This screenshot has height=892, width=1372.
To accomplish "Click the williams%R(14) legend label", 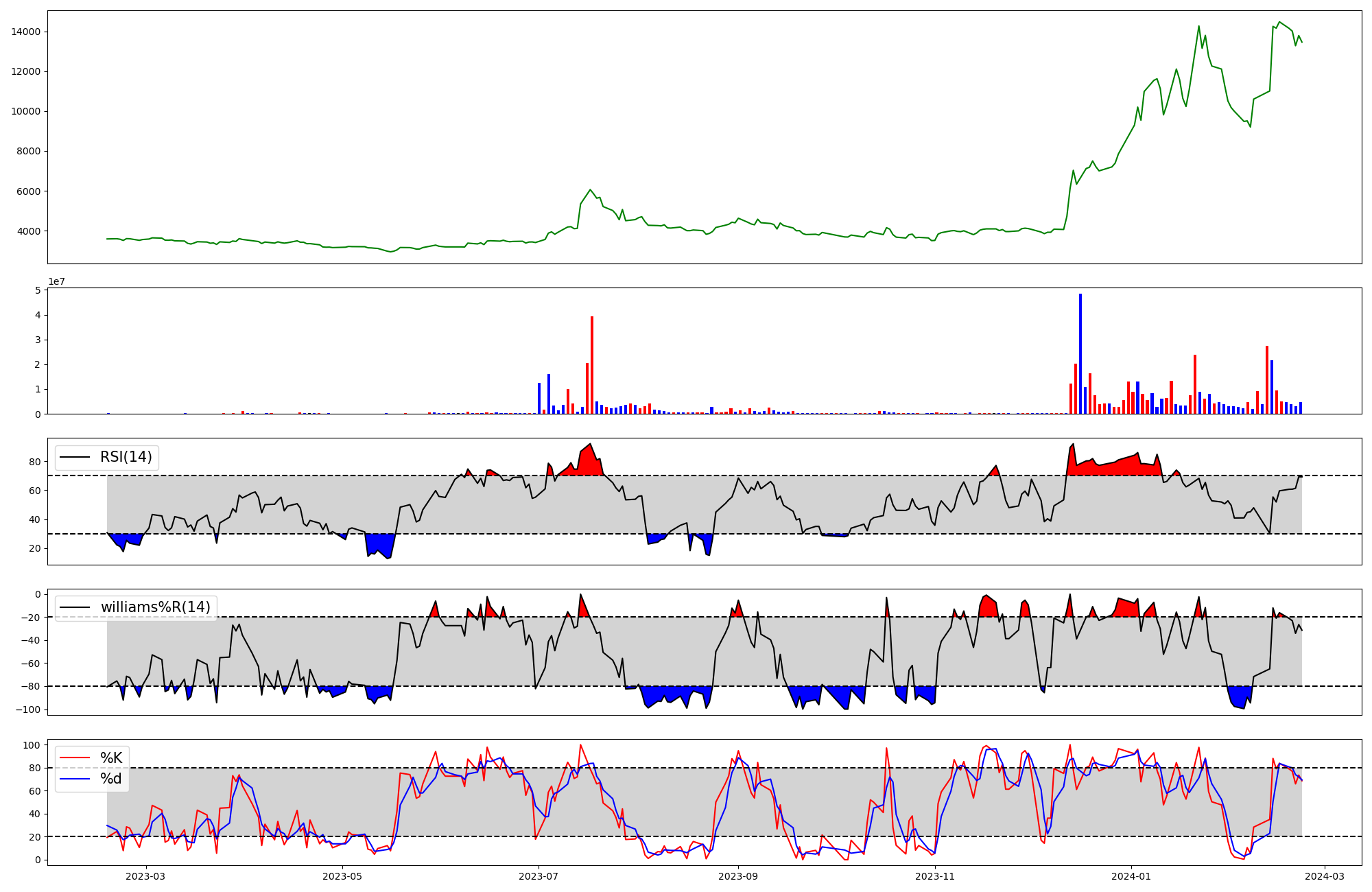I will (x=155, y=607).
